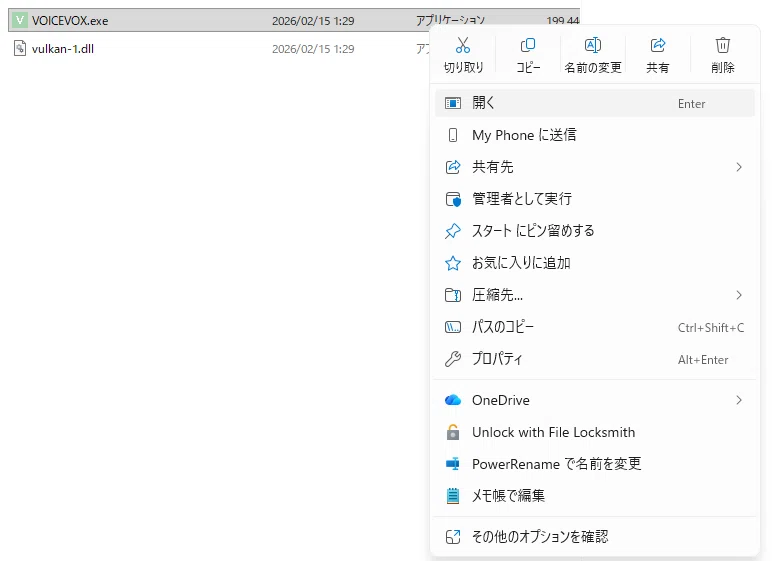Click the notepad icon beside メモ帳で編集
Viewport: 777px width, 561px height.
[x=453, y=496]
